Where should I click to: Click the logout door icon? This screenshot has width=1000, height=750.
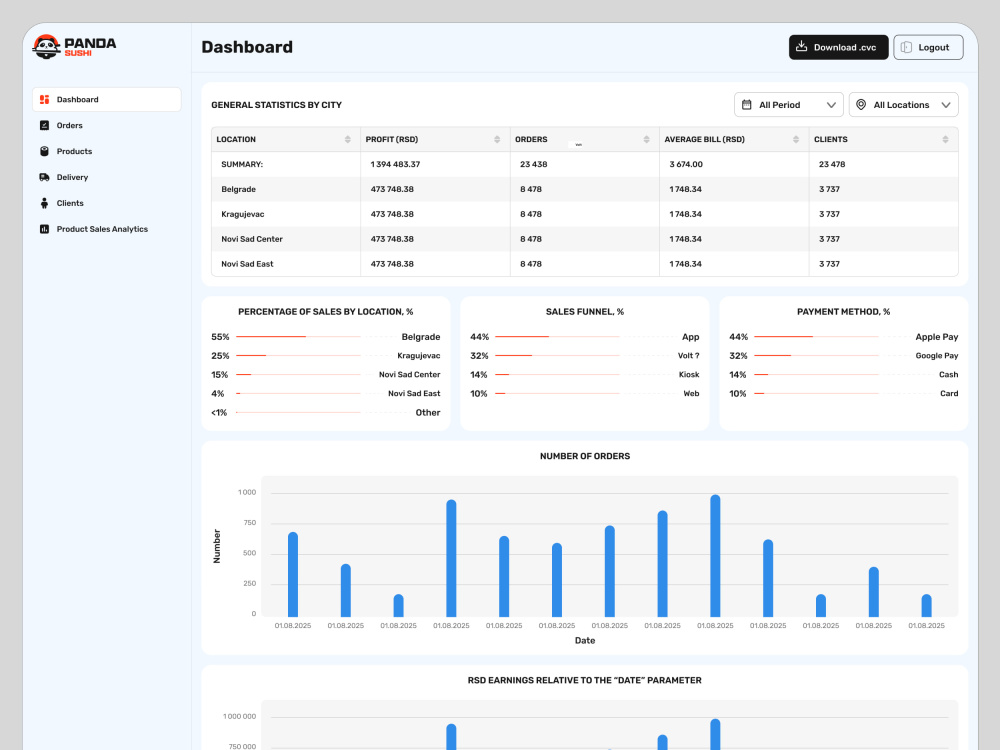906,47
